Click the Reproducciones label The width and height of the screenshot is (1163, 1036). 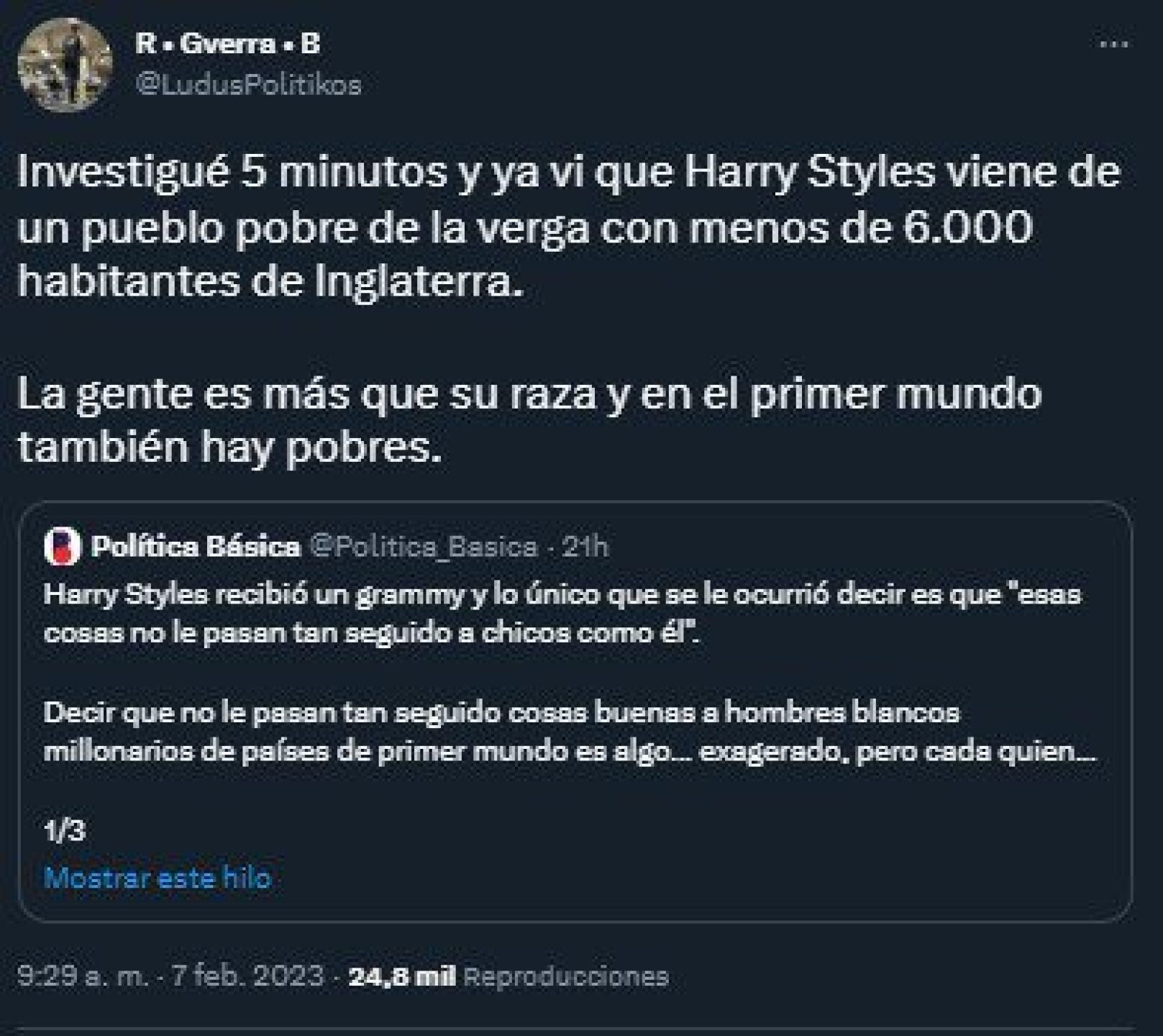tap(567, 976)
